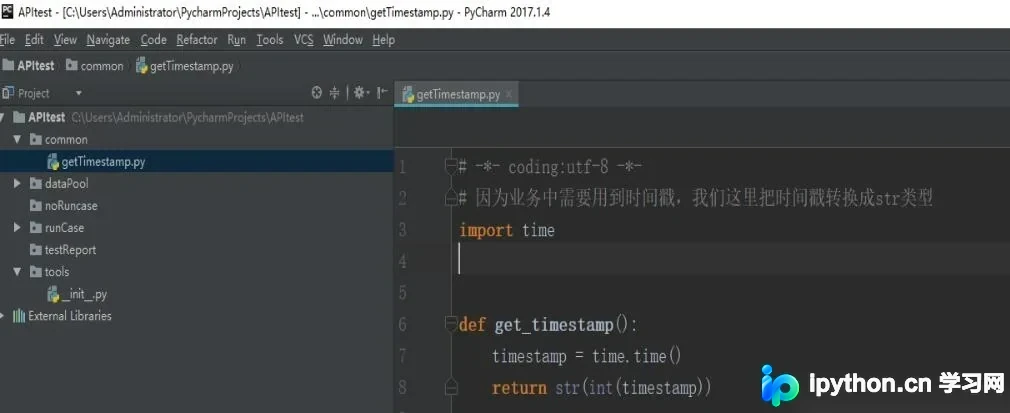Image resolution: width=1010 pixels, height=413 pixels.
Task: Open the View menu
Action: (65, 40)
